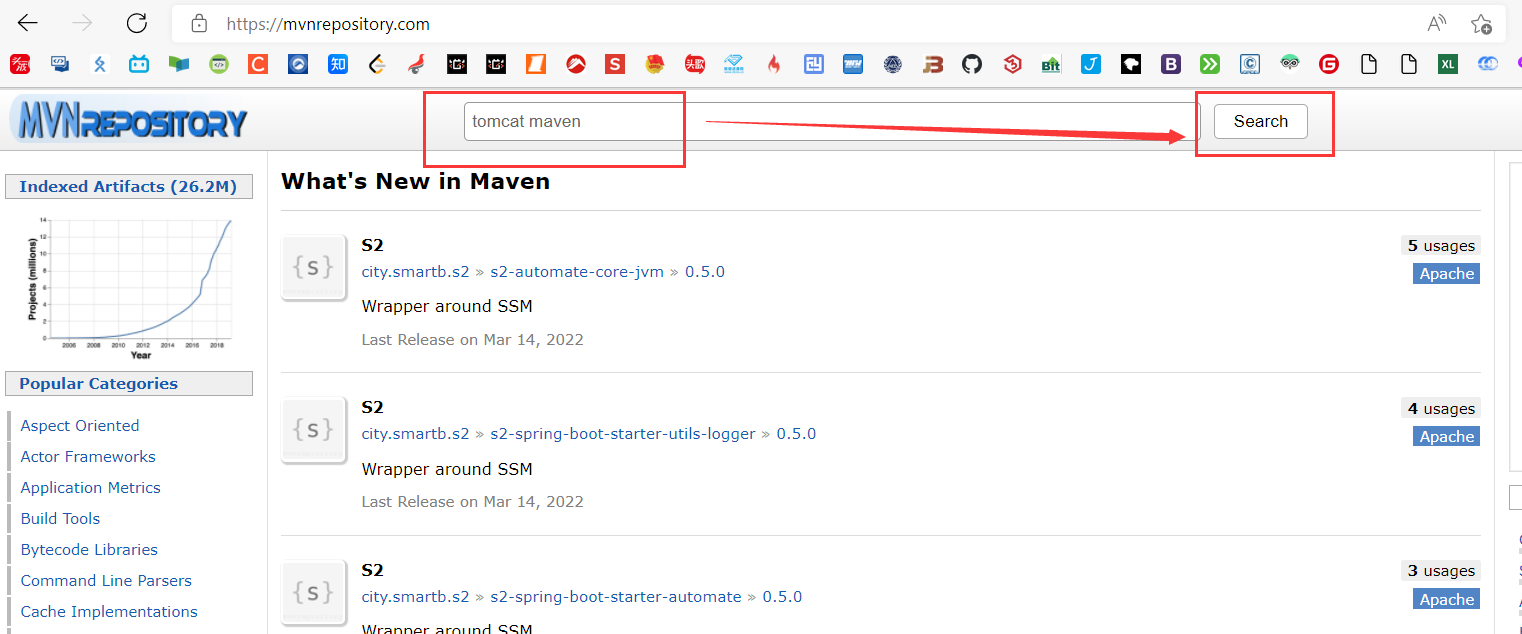Open the green open-book bookmark icon
The image size is (1522, 634).
[x=179, y=64]
